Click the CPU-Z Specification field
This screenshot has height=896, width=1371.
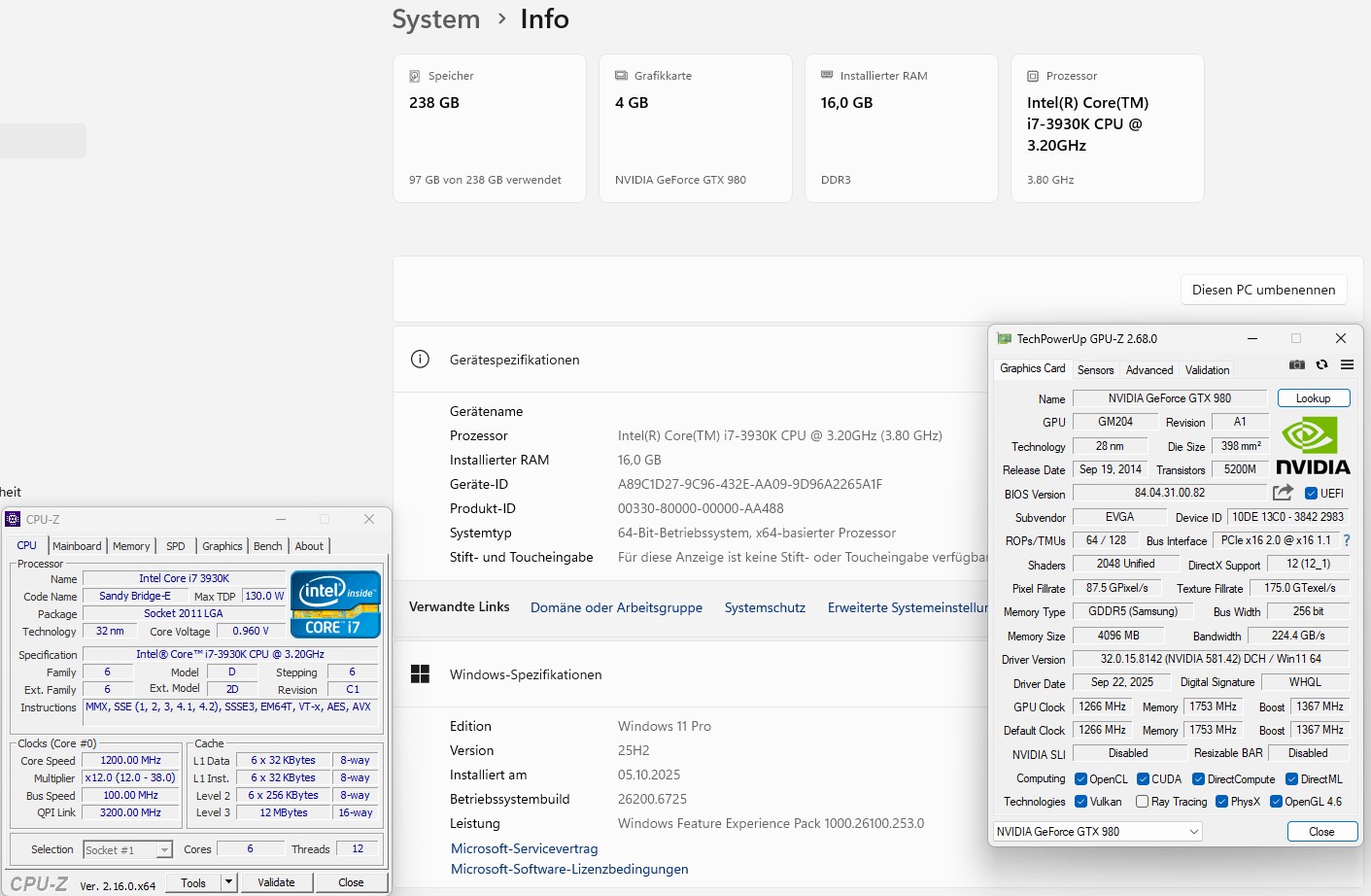coord(230,654)
